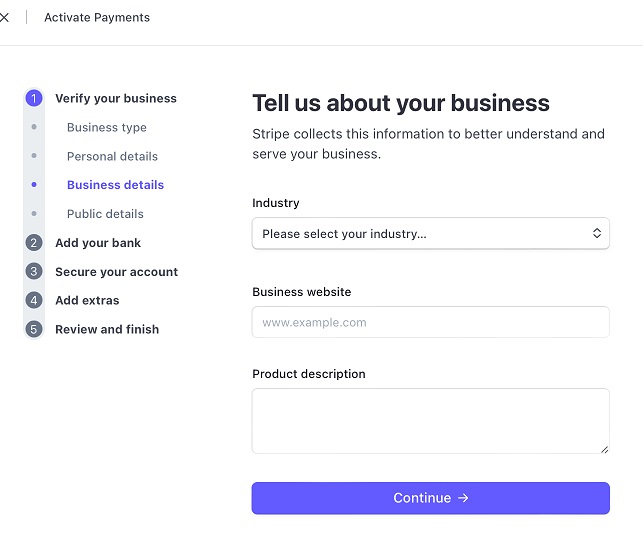Click the Continue button arrow icon
The height and width of the screenshot is (539, 643).
pos(463,498)
